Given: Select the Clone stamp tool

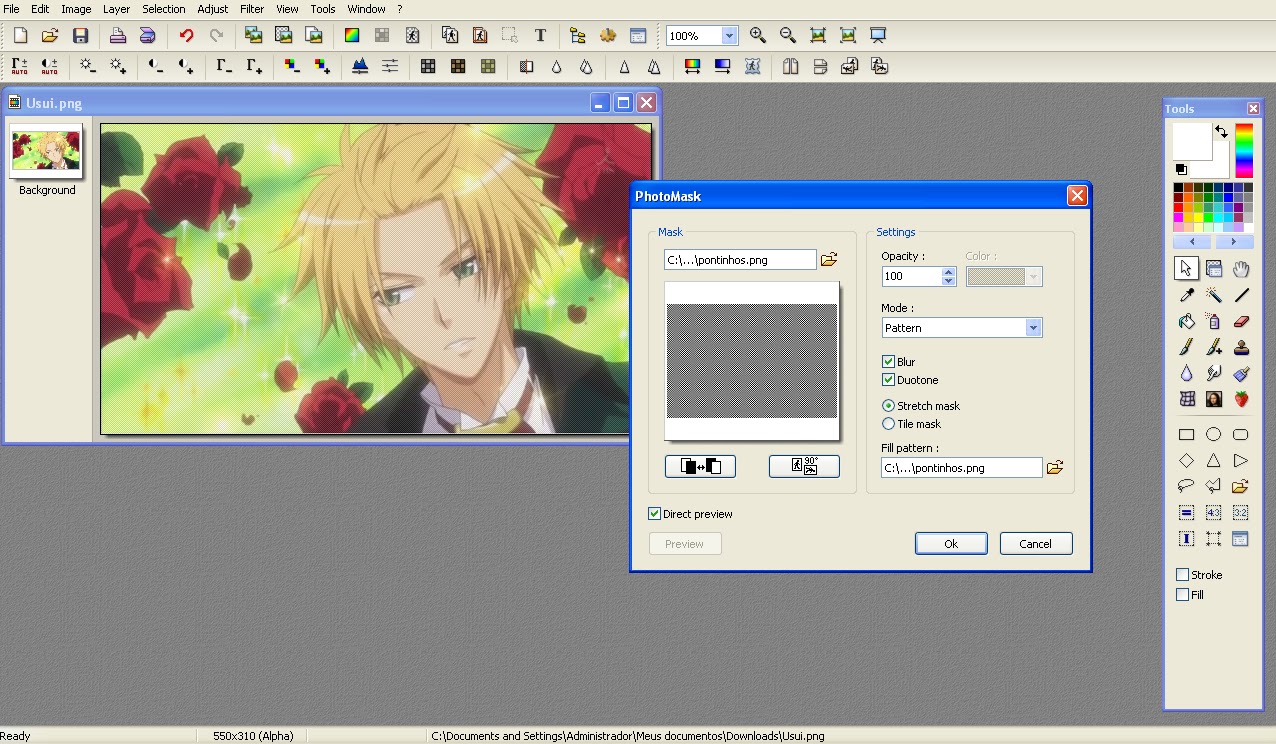Looking at the screenshot, I should click(x=1241, y=347).
